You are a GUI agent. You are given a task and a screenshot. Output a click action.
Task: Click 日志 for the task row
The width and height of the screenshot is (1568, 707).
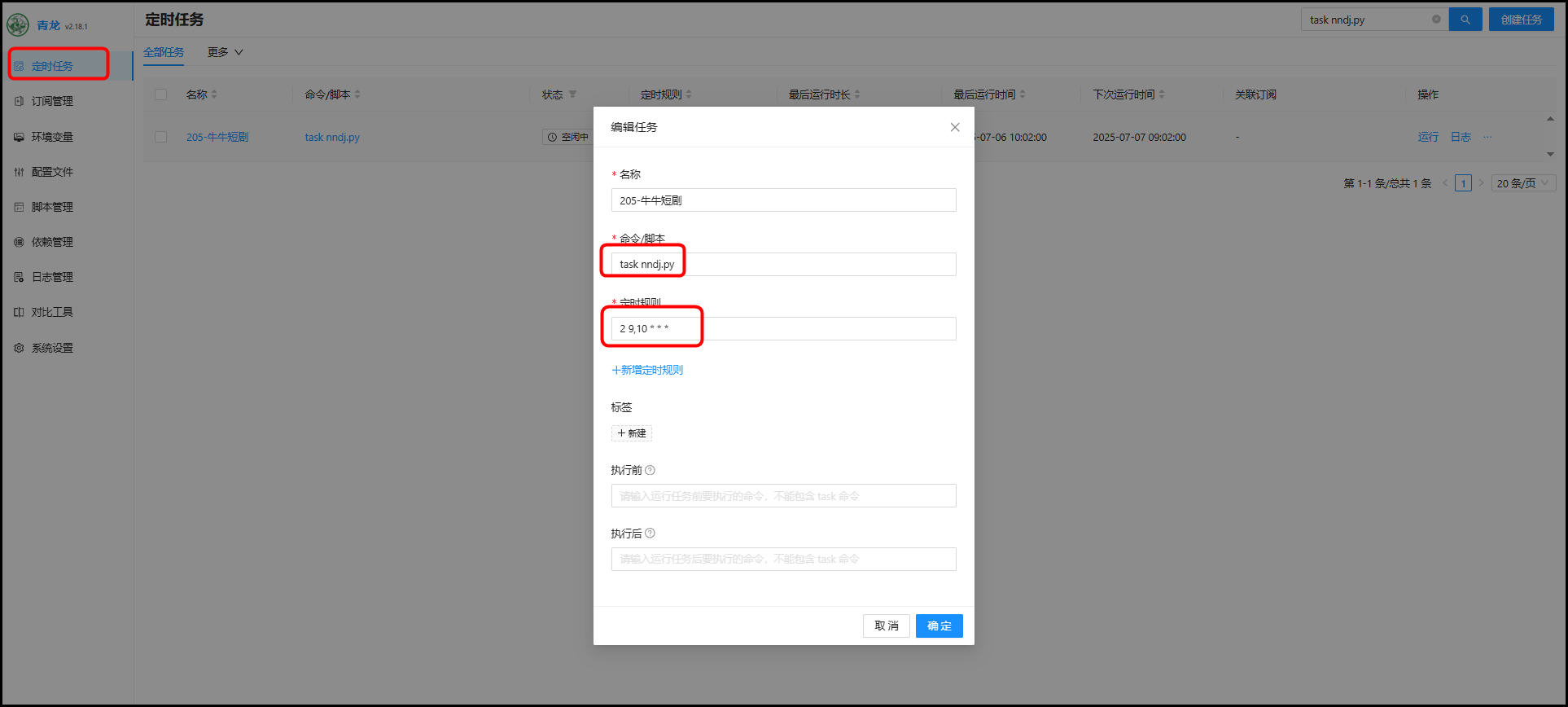click(x=1461, y=137)
